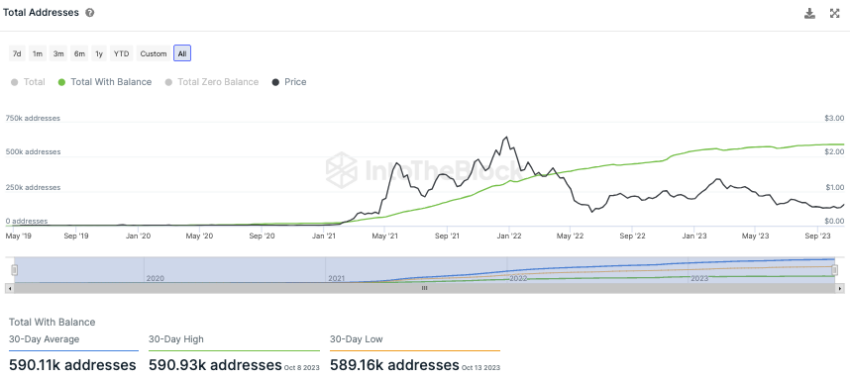850x379 pixels.
Task: Pick the YTD range option
Action: click(x=121, y=54)
